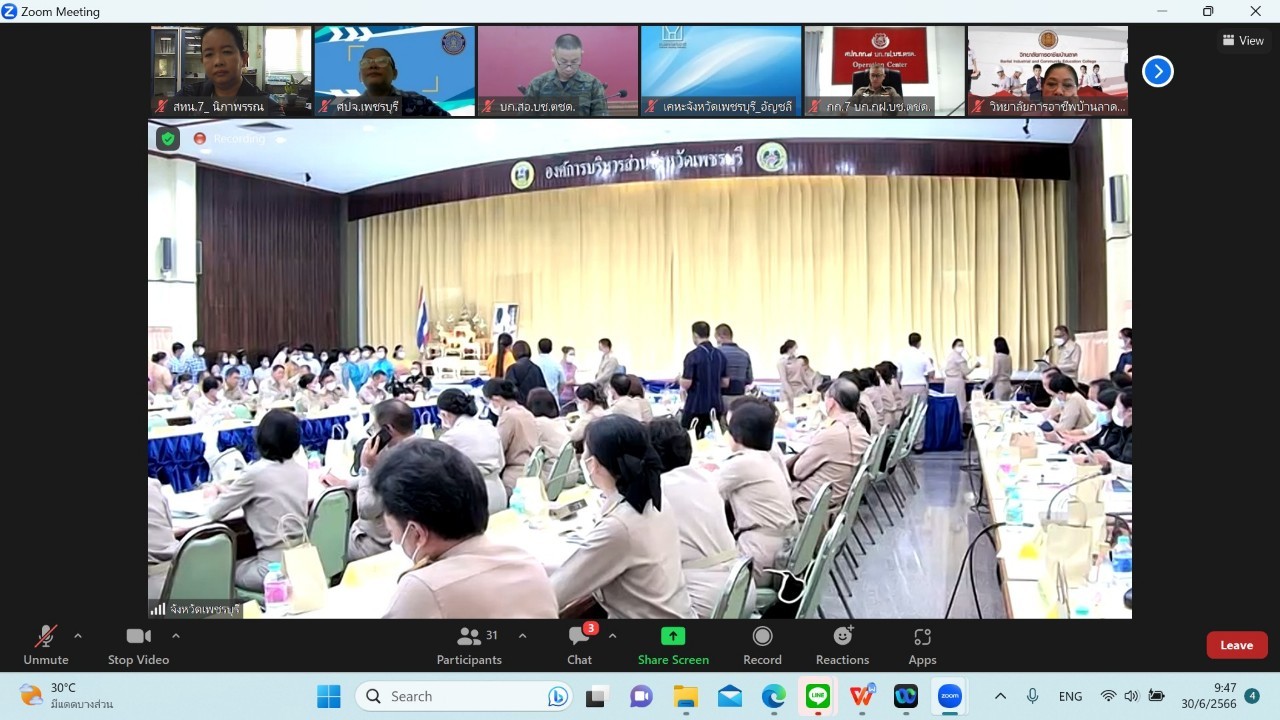Image resolution: width=1280 pixels, height=720 pixels.
Task: Open the weather widget showing 30°C
Action: click(66, 696)
